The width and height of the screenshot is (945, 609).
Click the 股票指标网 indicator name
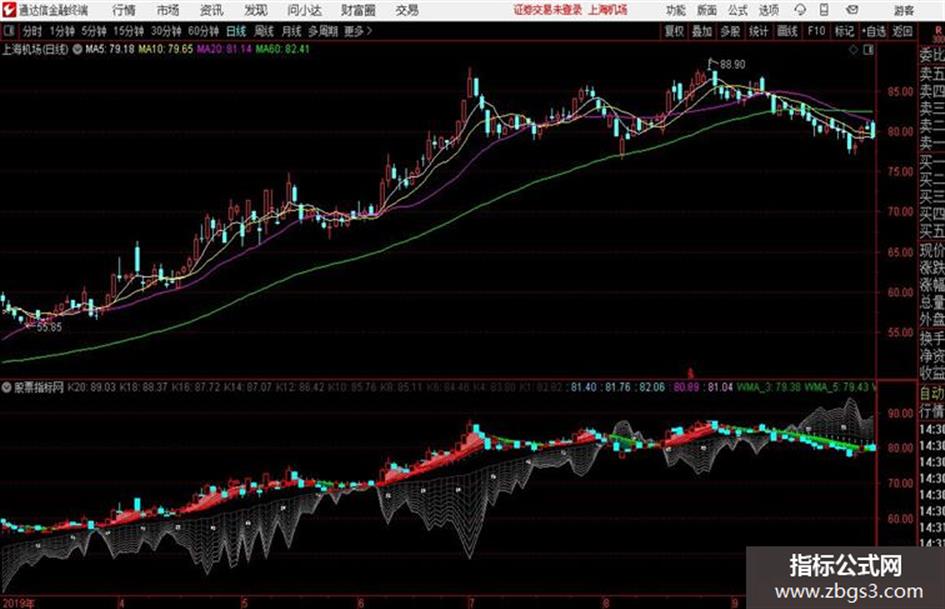tap(39, 388)
